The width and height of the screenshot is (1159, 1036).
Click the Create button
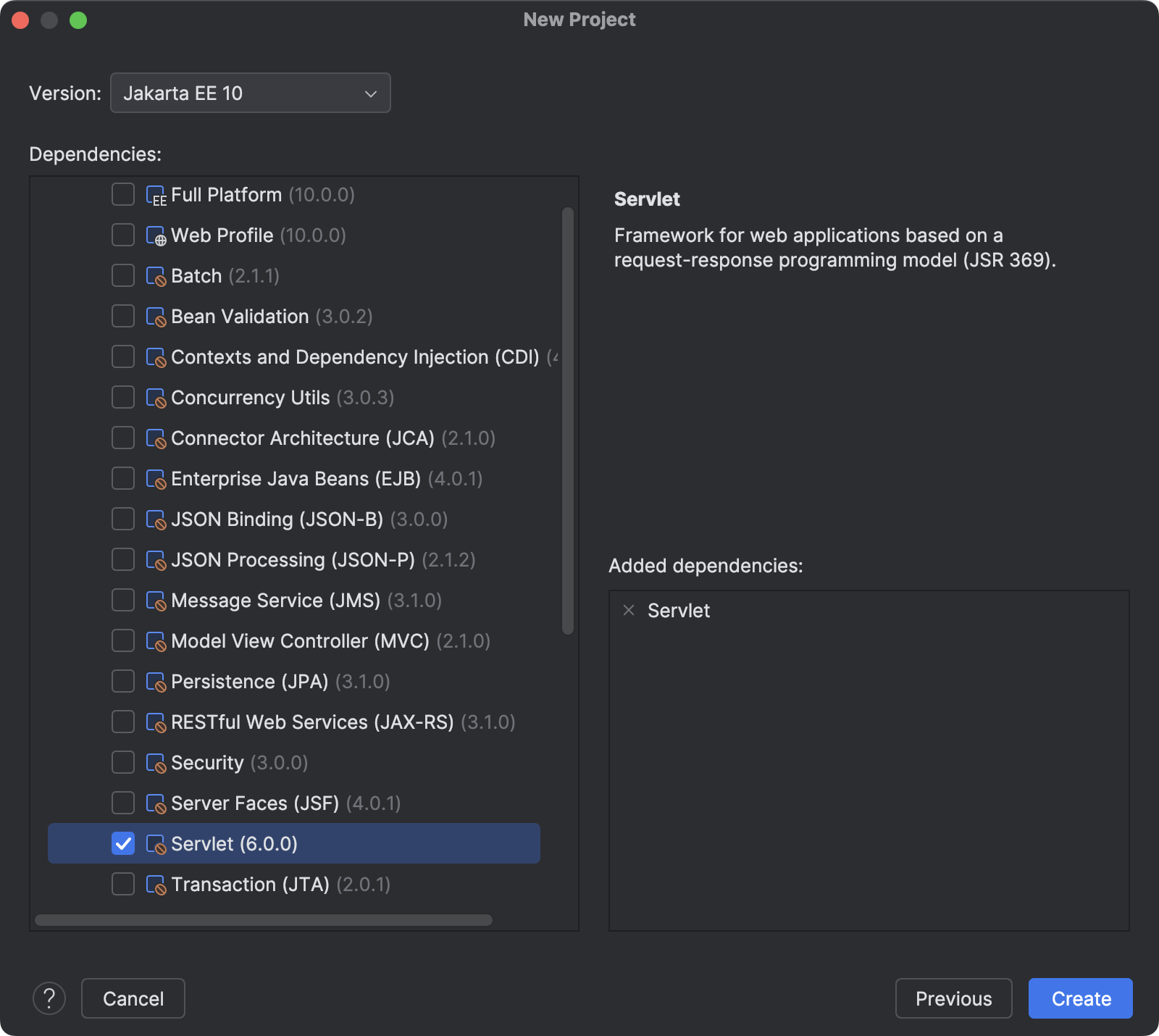1080,998
